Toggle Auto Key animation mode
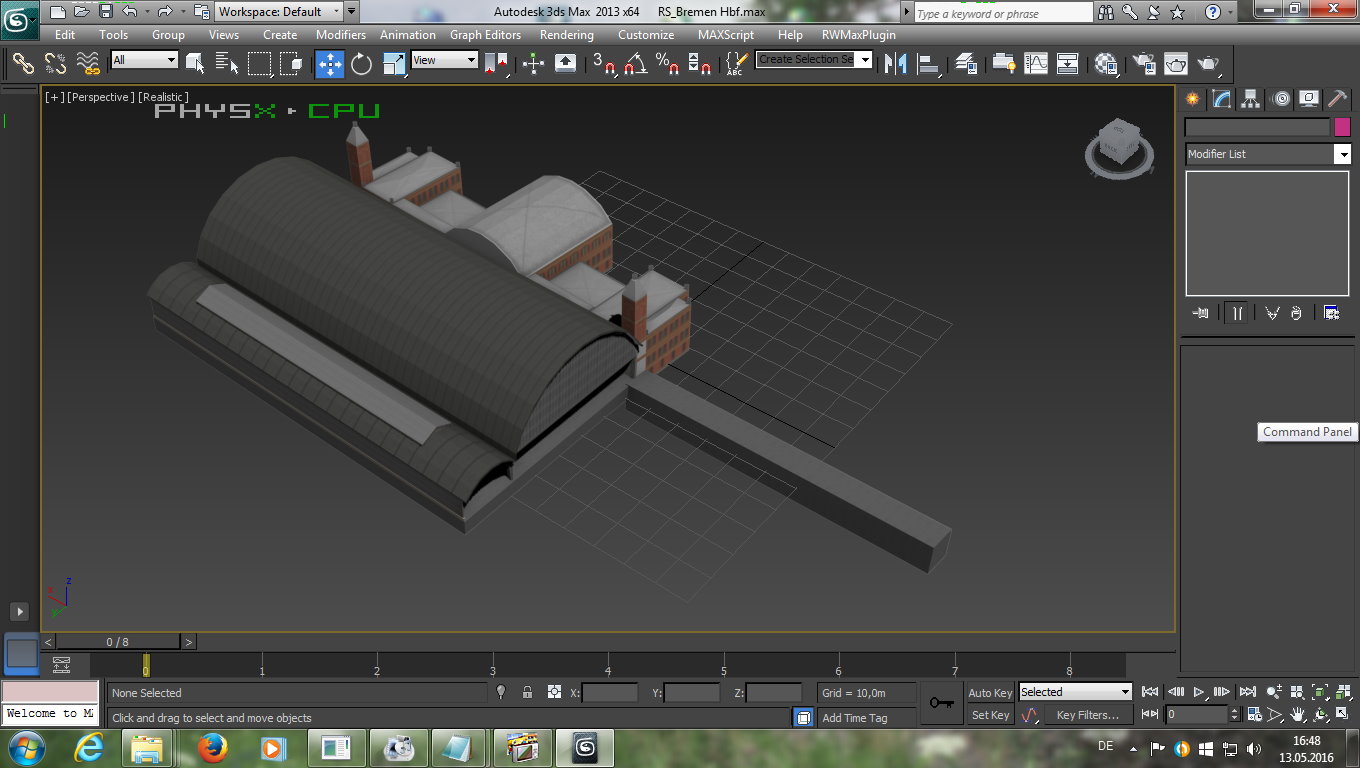The height and width of the screenshot is (768, 1360). pos(989,693)
